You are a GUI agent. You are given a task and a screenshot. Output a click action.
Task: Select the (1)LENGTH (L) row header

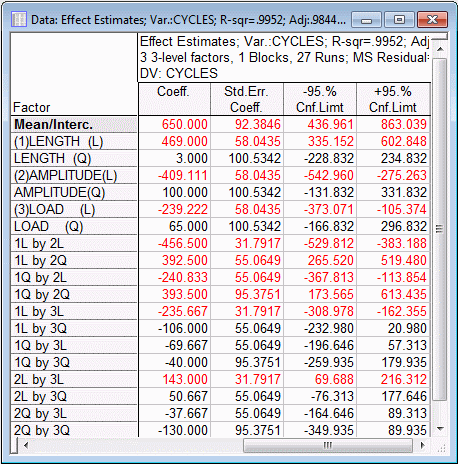(74, 141)
